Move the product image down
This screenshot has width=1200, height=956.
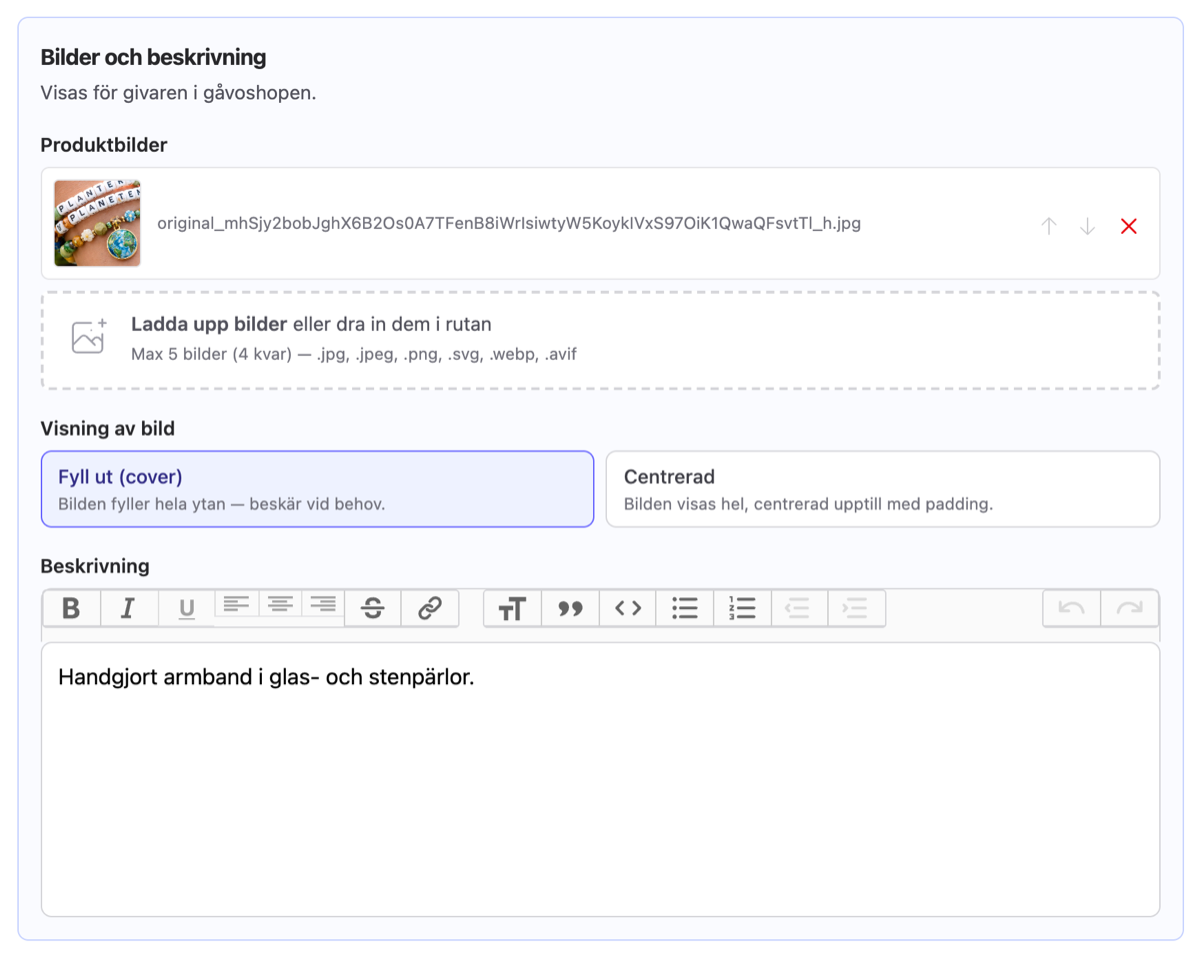click(x=1088, y=226)
